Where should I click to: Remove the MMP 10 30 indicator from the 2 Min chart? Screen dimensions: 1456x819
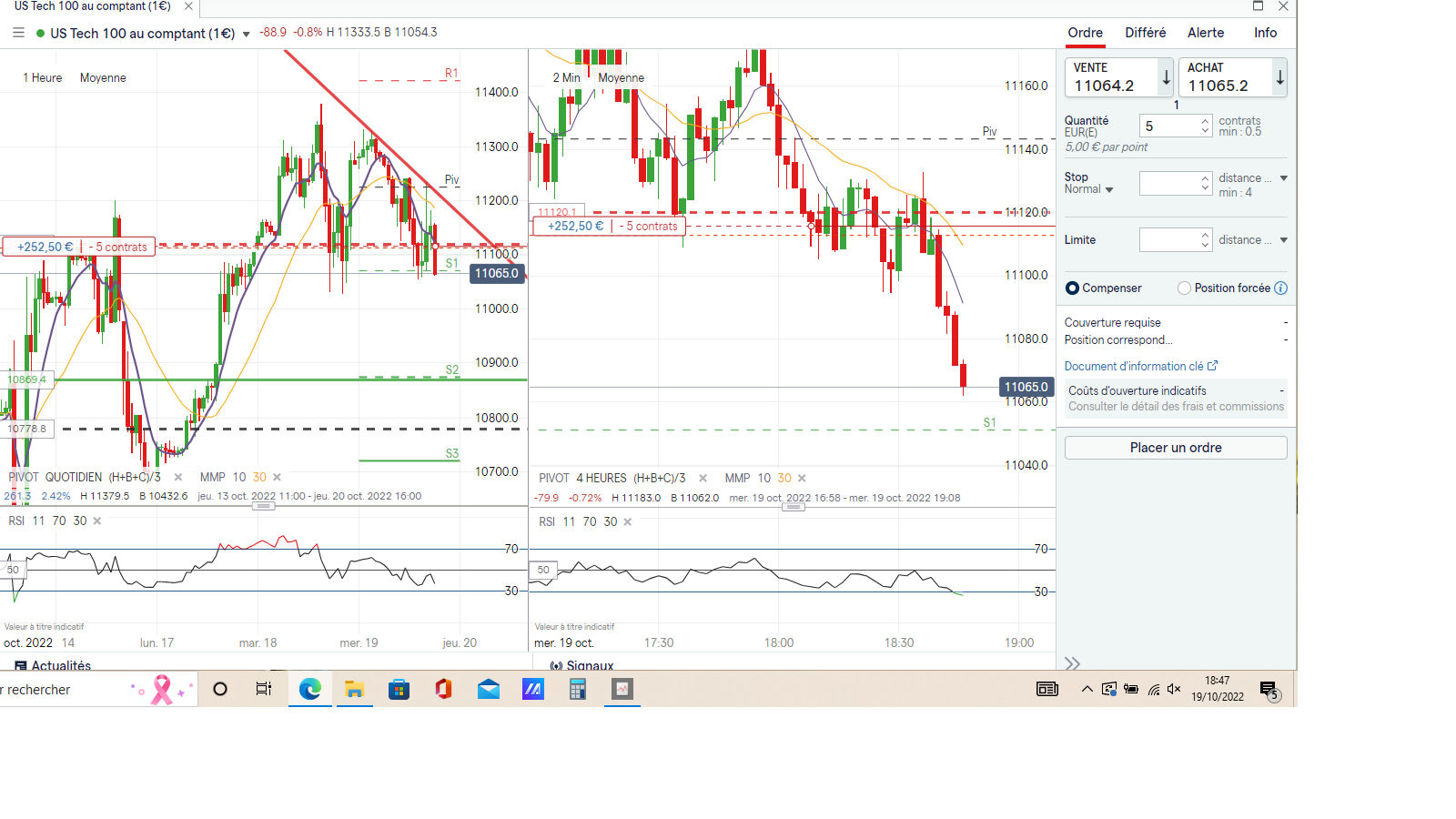pyautogui.click(x=802, y=478)
